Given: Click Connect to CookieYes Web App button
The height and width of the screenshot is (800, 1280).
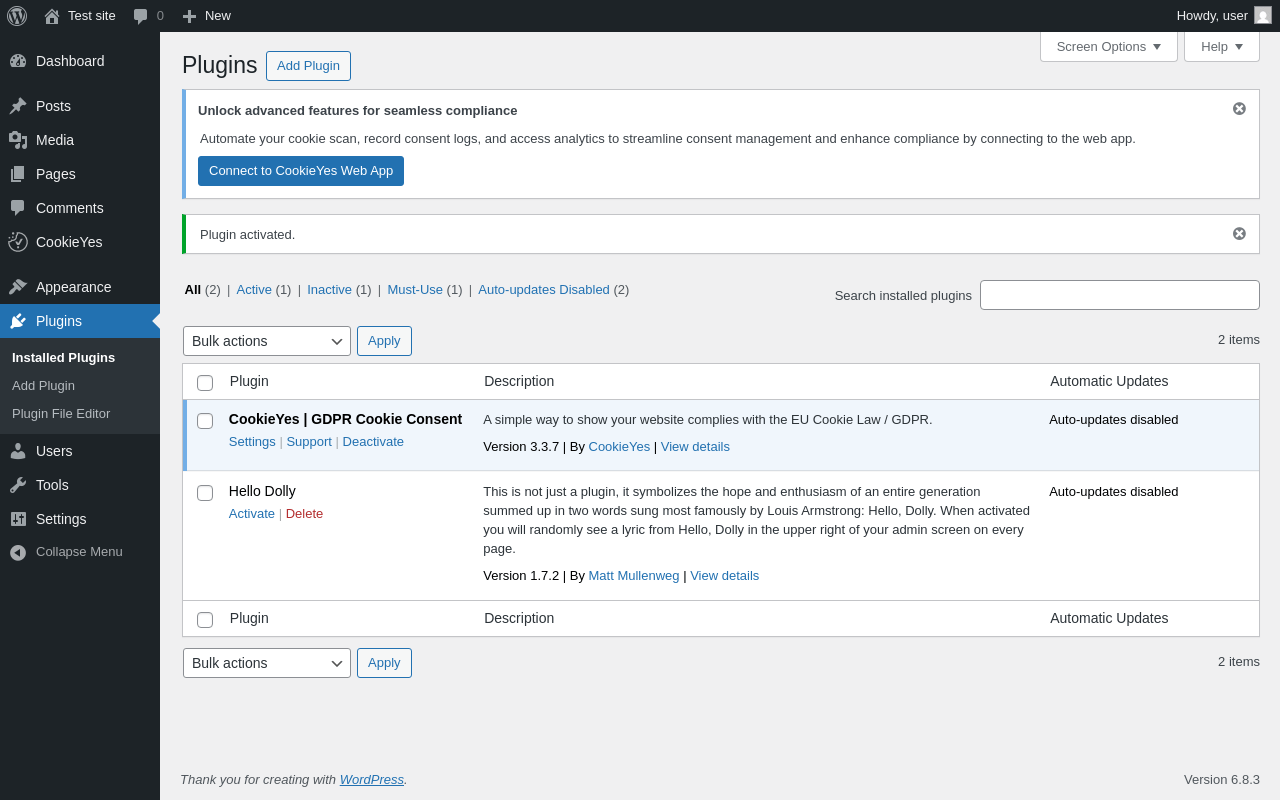Looking at the screenshot, I should 301,171.
